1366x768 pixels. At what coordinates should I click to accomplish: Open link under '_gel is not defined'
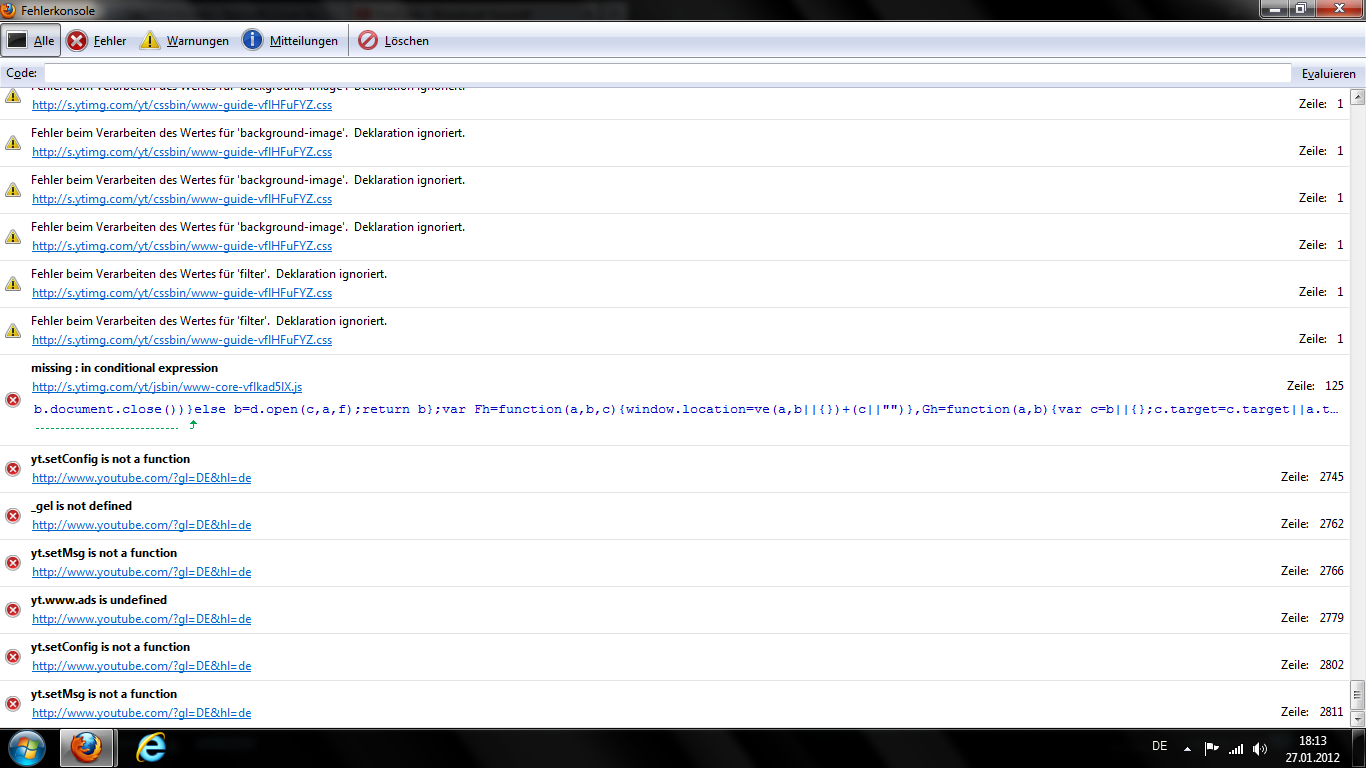pyautogui.click(x=141, y=525)
